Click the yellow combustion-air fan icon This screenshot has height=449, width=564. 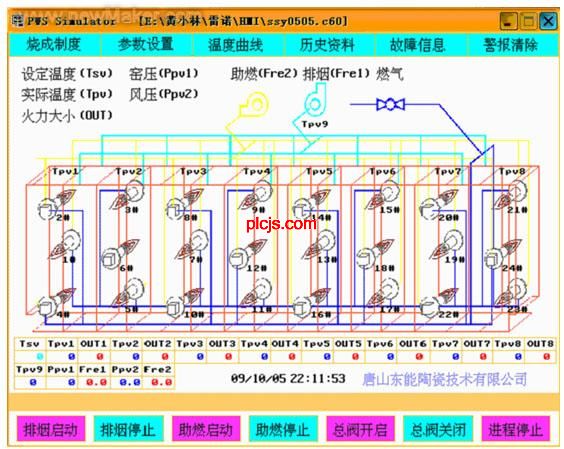[x=254, y=105]
